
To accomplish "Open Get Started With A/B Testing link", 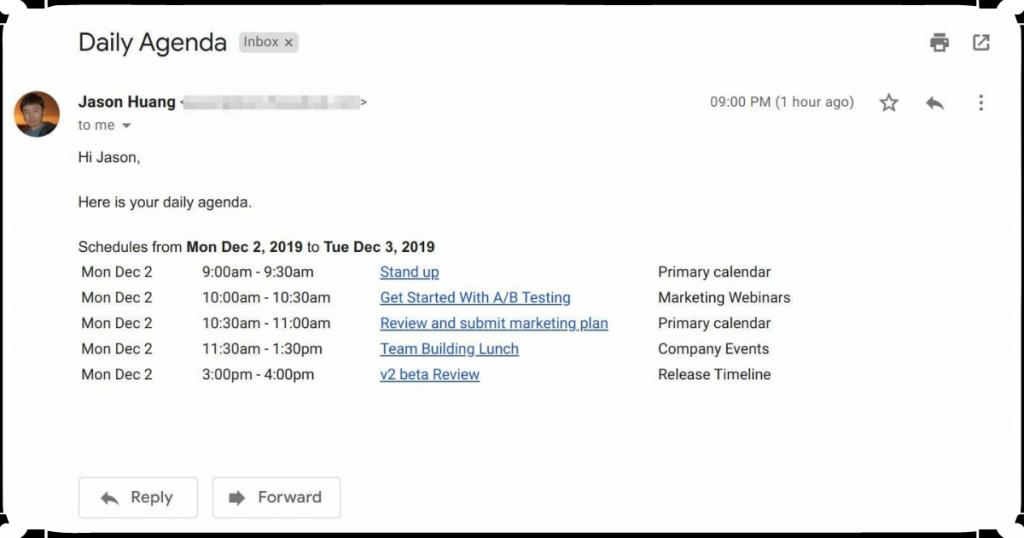I will pyautogui.click(x=475, y=298).
